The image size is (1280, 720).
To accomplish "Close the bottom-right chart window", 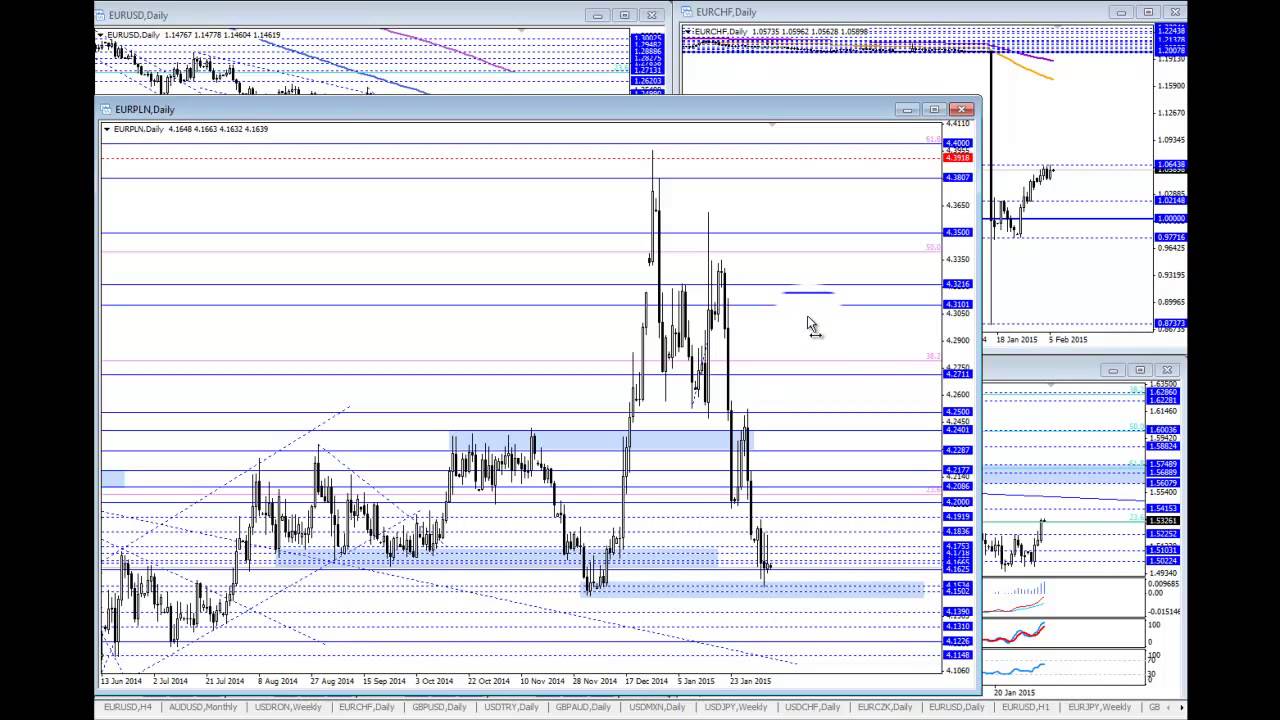I will click(x=1167, y=370).
